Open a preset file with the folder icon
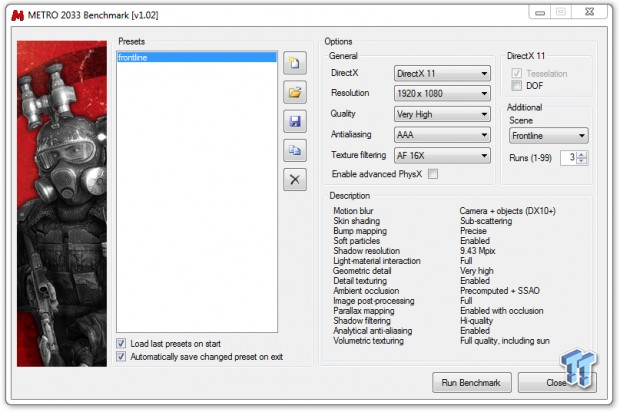Image resolution: width=620 pixels, height=412 pixels. (x=295, y=93)
